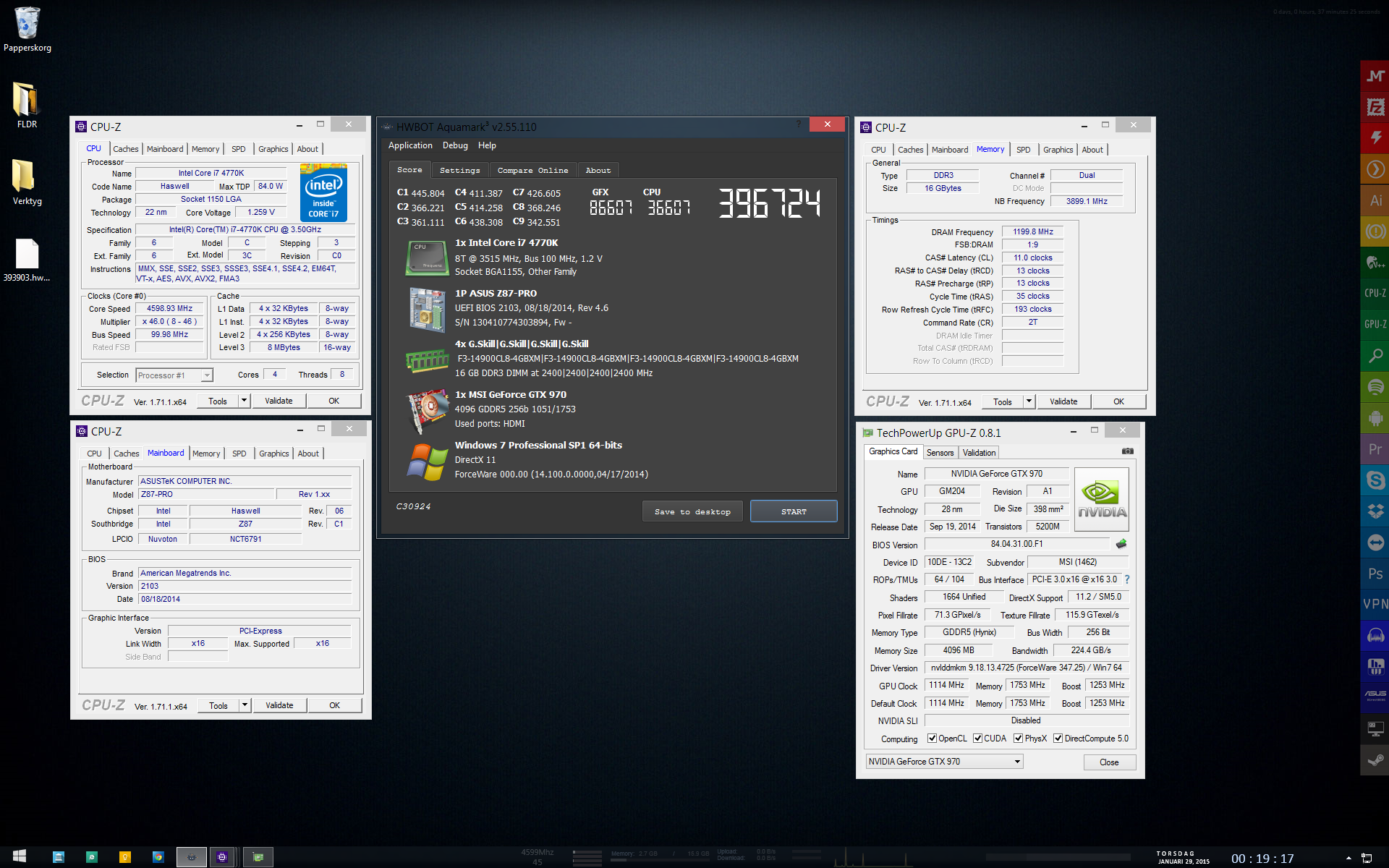Open Skype from the sidebar launcher
Image resolution: width=1389 pixels, height=868 pixels.
click(1375, 480)
